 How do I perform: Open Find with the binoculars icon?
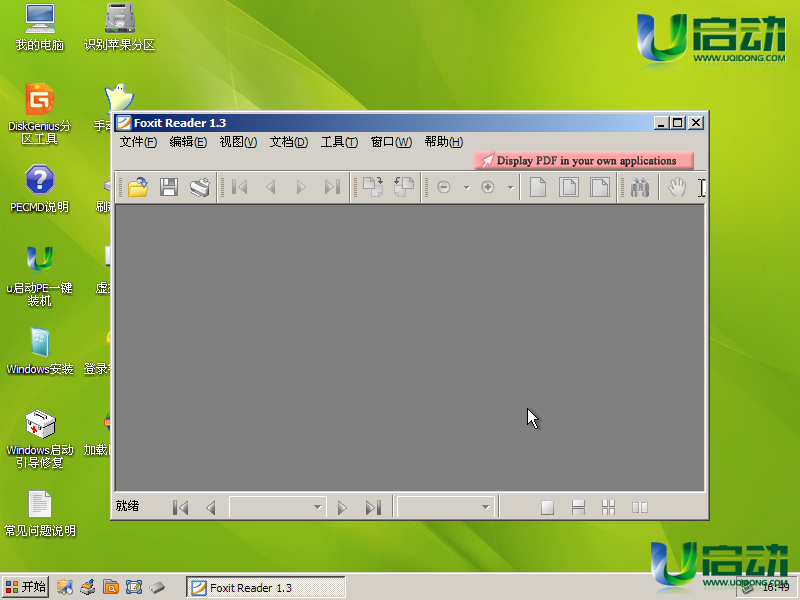click(x=639, y=187)
